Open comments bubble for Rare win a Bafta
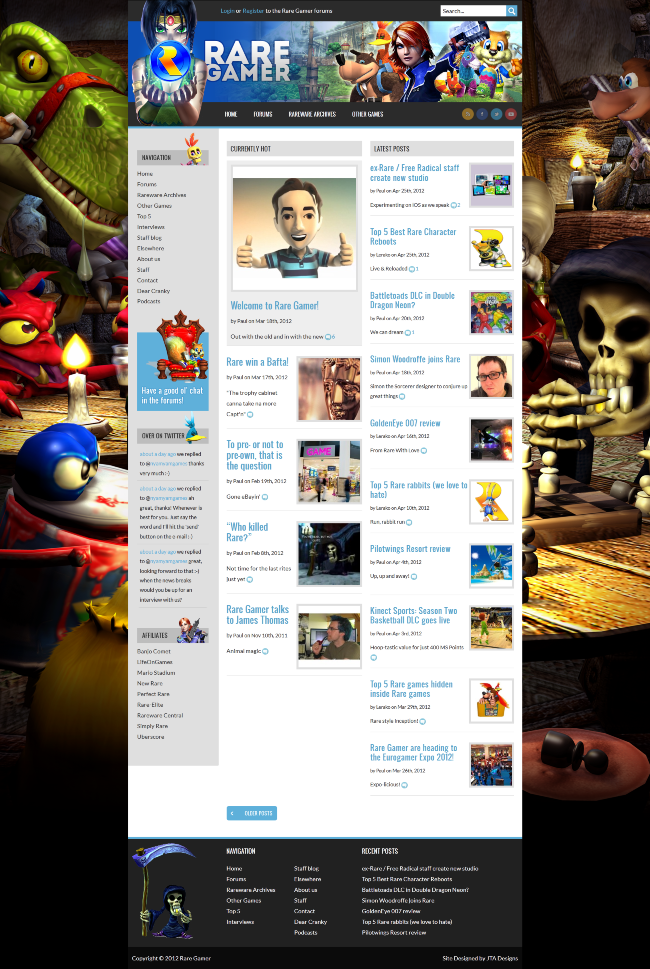Screen dimensions: 650x969 [250, 415]
